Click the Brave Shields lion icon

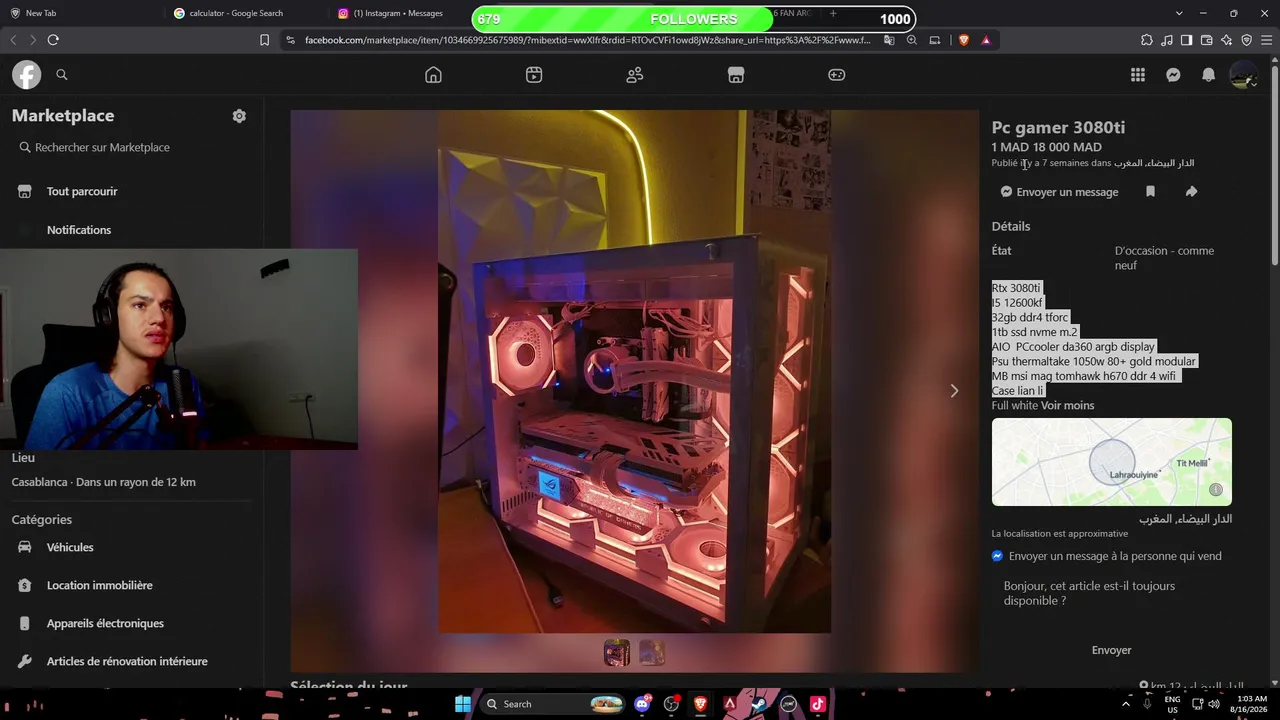(964, 40)
